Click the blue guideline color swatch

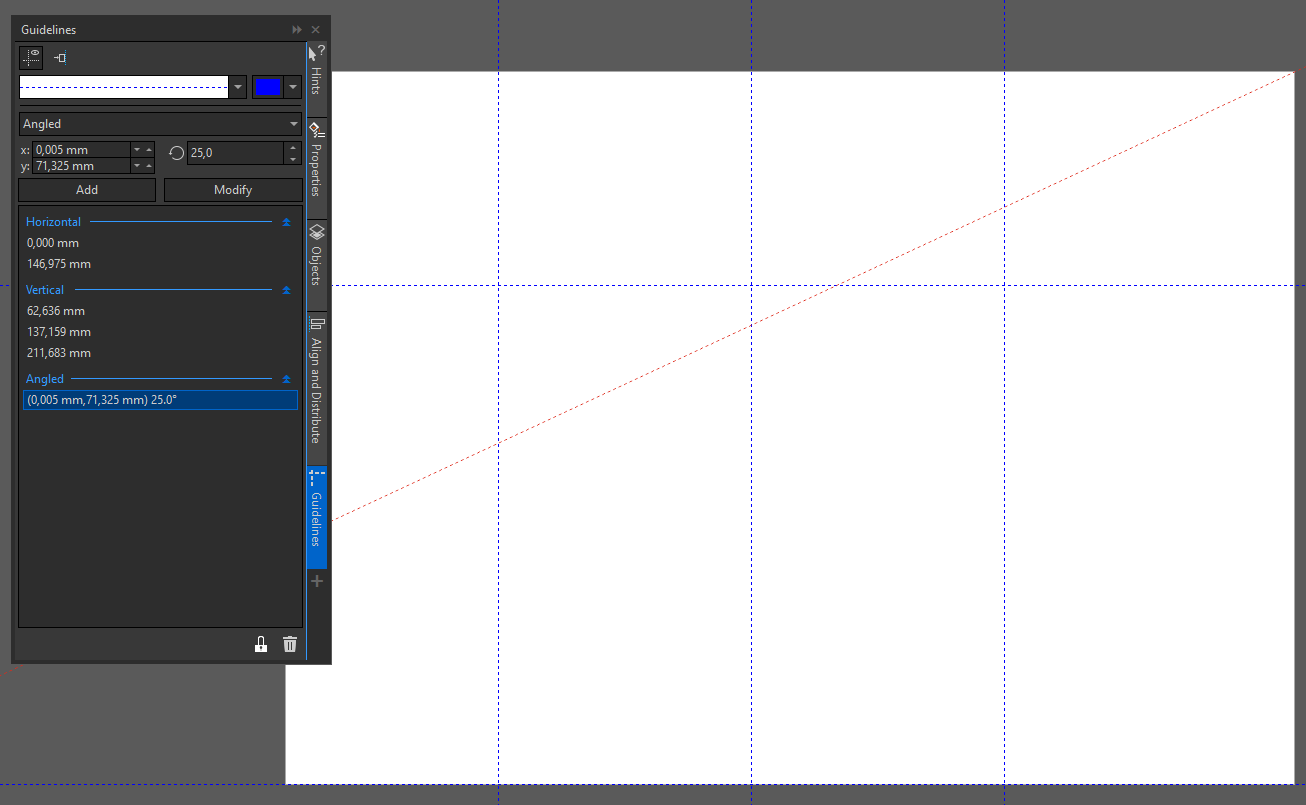click(x=267, y=88)
